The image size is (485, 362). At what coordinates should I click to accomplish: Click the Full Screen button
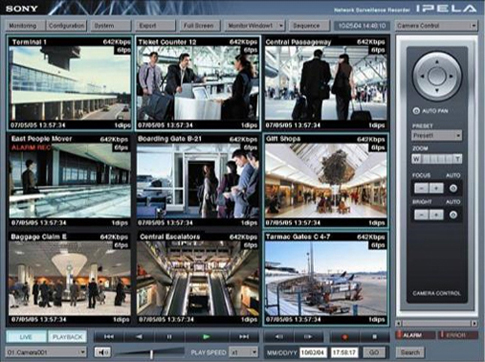(199, 25)
